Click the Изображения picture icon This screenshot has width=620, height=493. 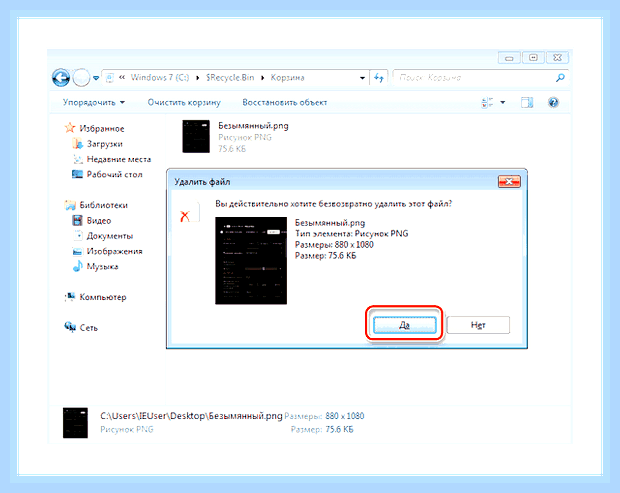(x=78, y=251)
